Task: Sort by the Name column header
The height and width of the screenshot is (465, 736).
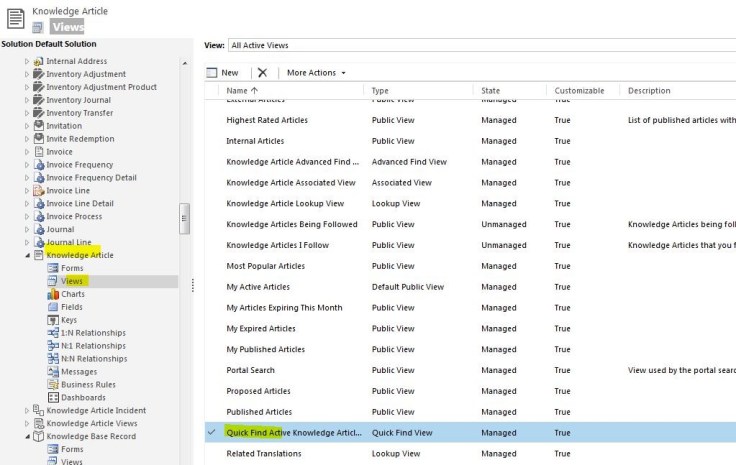Action: 237,91
